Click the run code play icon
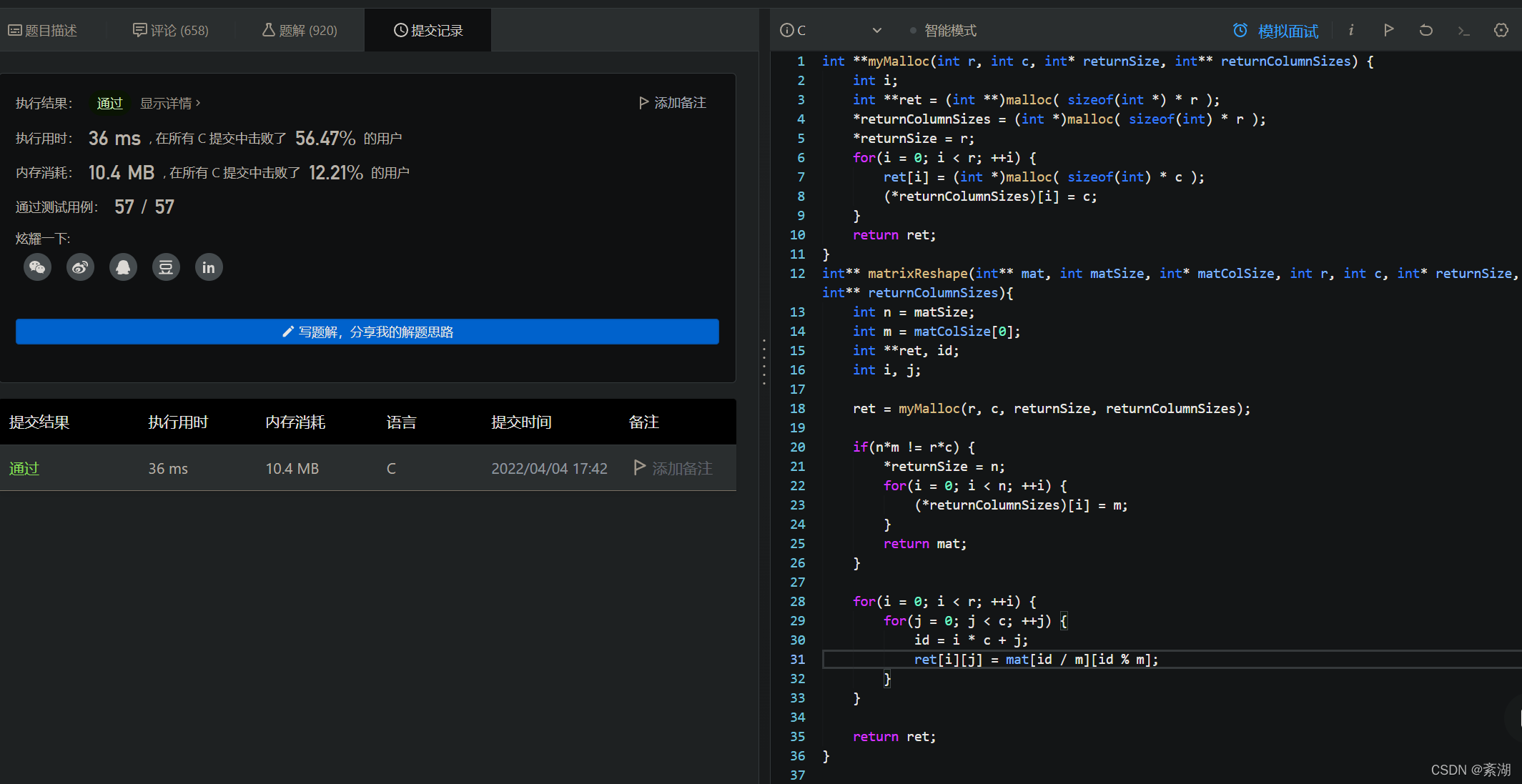This screenshot has width=1522, height=784. click(1388, 30)
